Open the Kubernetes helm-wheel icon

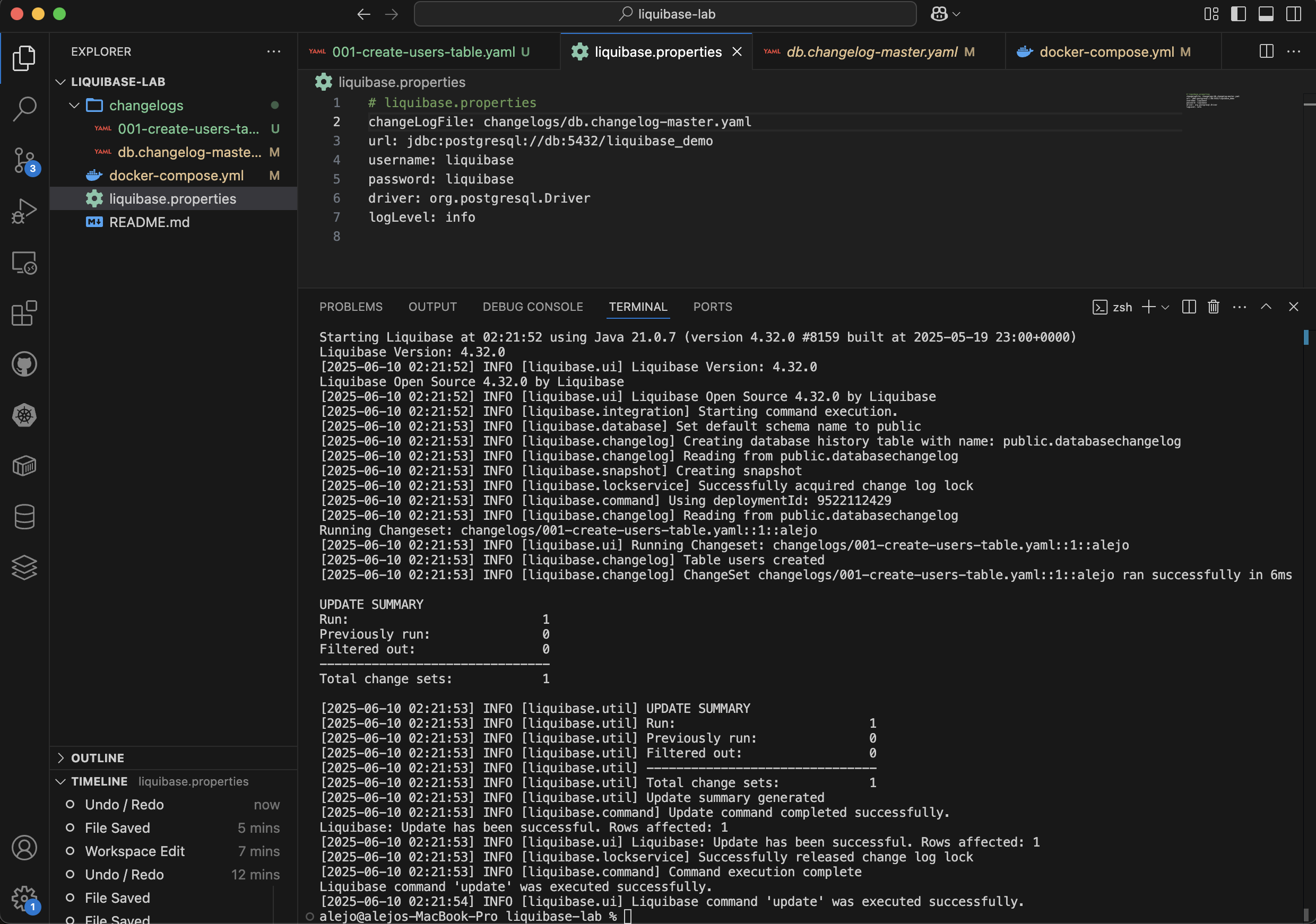[x=24, y=415]
